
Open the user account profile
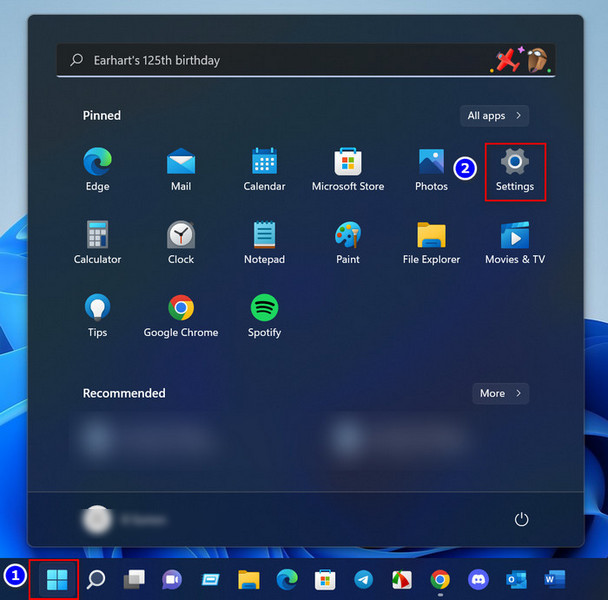[x=124, y=519]
